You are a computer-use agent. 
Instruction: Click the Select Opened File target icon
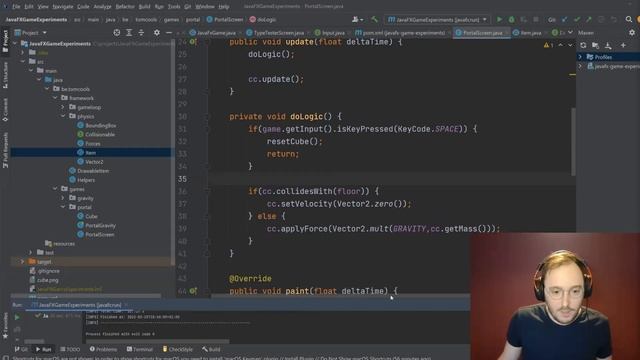coord(117,32)
